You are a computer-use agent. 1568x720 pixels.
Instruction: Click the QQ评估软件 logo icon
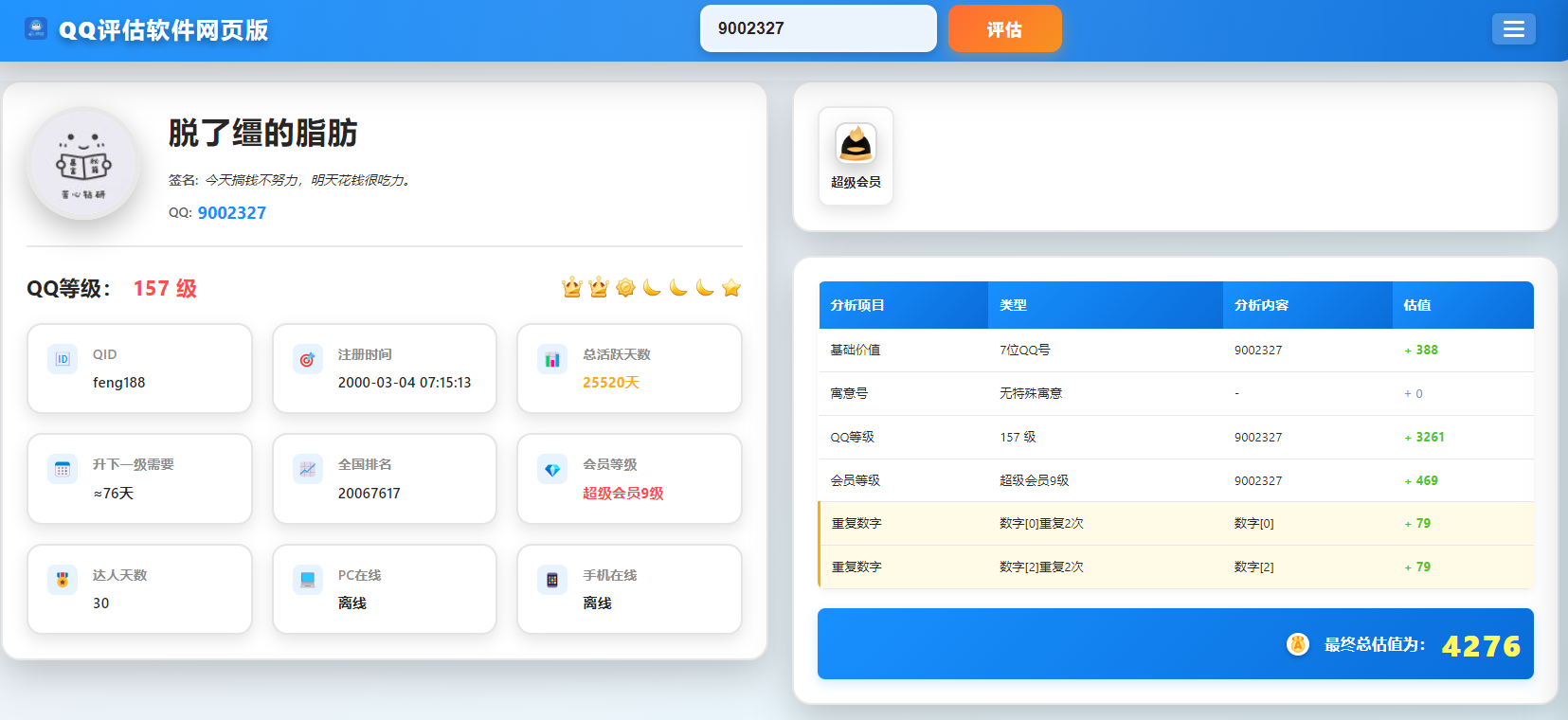36,28
